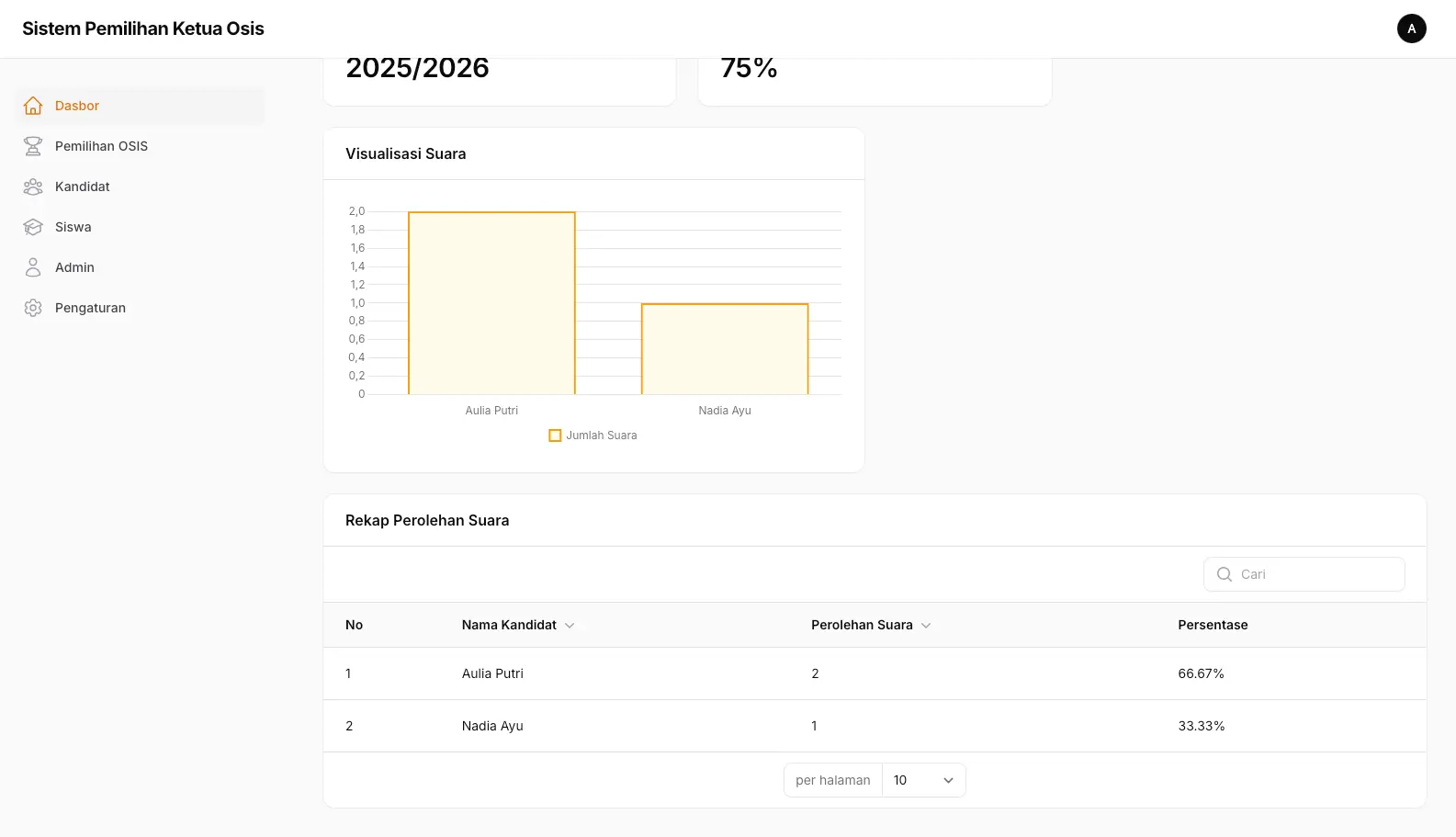Click the Pemilihan OSIS trophy icon
Screen dimensions: 1456x837
click(33, 146)
